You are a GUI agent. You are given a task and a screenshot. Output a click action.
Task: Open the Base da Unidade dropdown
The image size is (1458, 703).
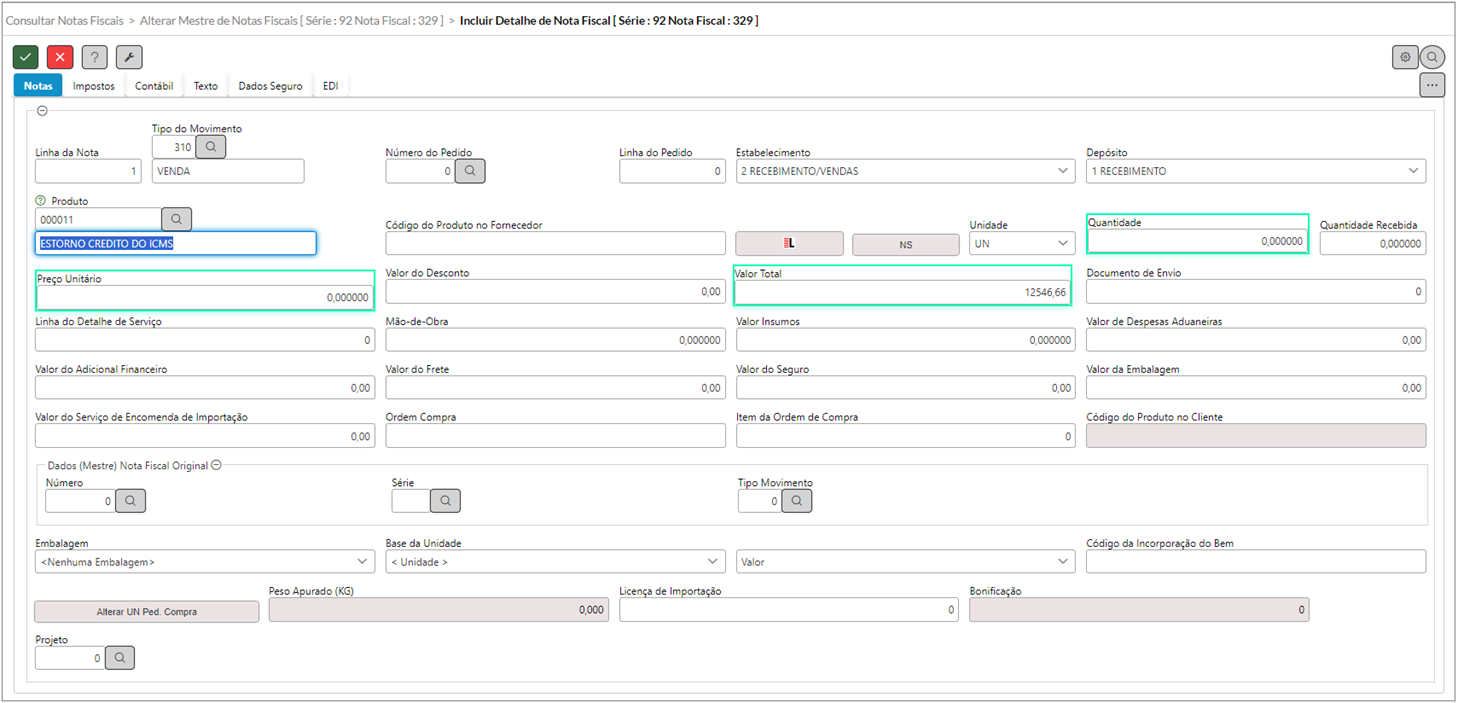tap(555, 562)
